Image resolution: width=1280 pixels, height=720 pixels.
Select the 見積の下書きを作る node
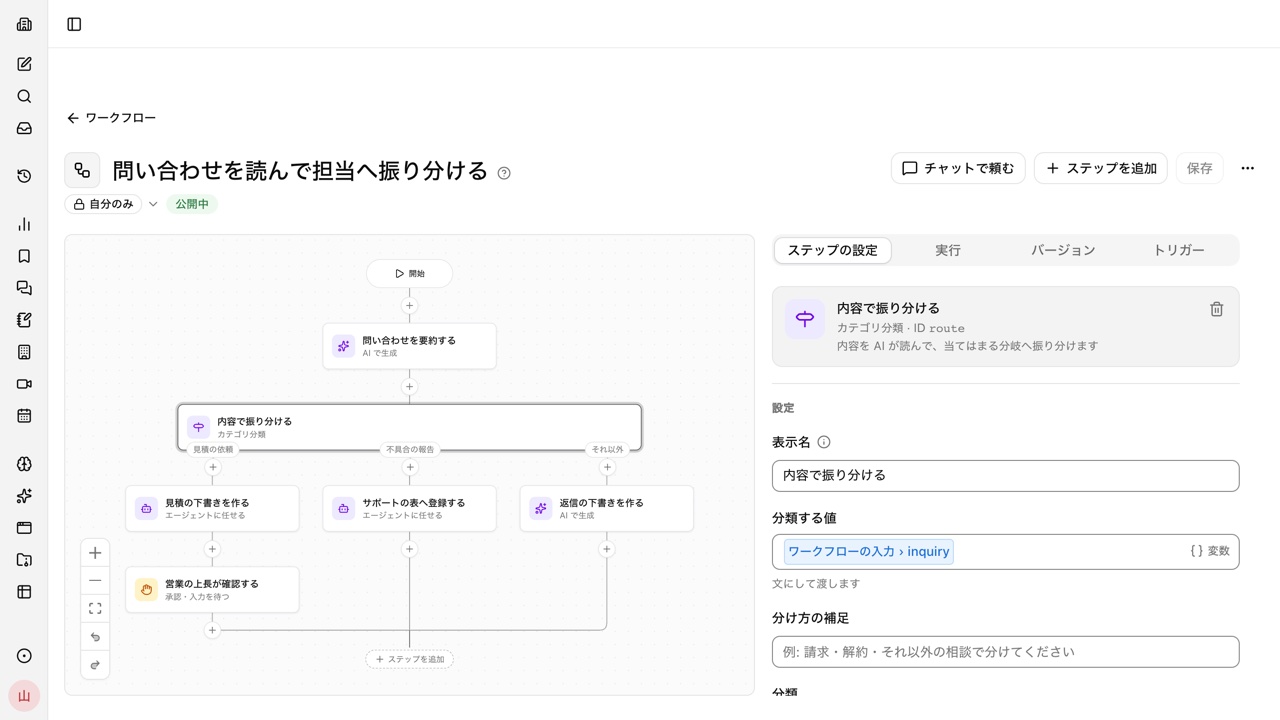[212, 508]
